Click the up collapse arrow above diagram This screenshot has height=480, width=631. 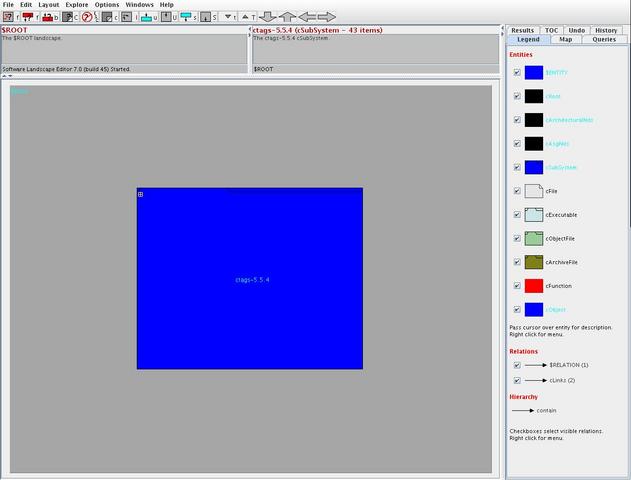tap(4, 76)
